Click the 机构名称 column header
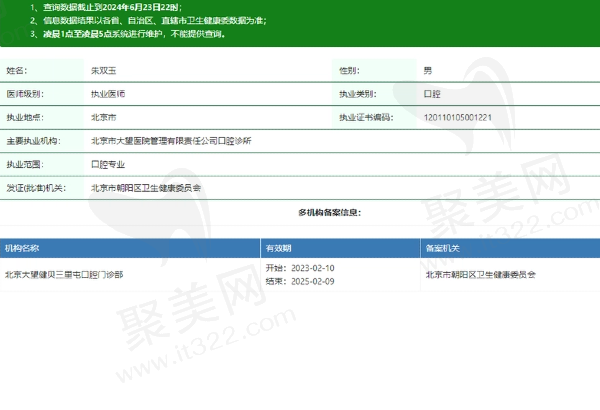Viewport: 600px width, 410px height. tap(22, 248)
